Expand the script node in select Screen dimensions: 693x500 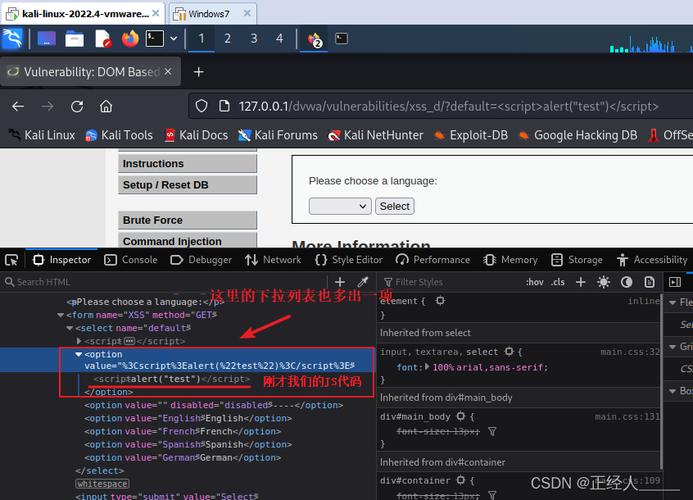pyautogui.click(x=79, y=341)
